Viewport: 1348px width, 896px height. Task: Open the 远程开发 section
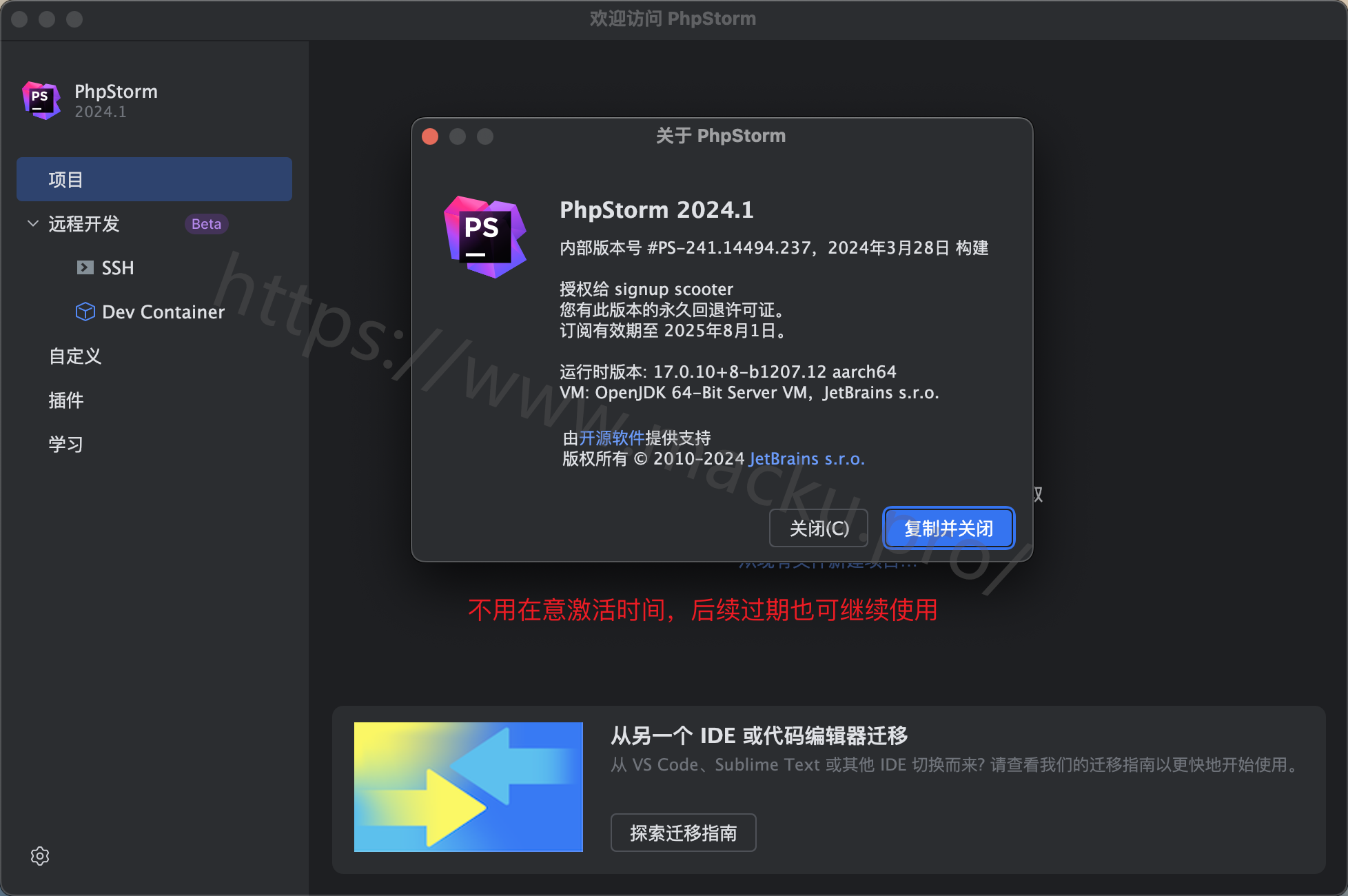coord(84,223)
